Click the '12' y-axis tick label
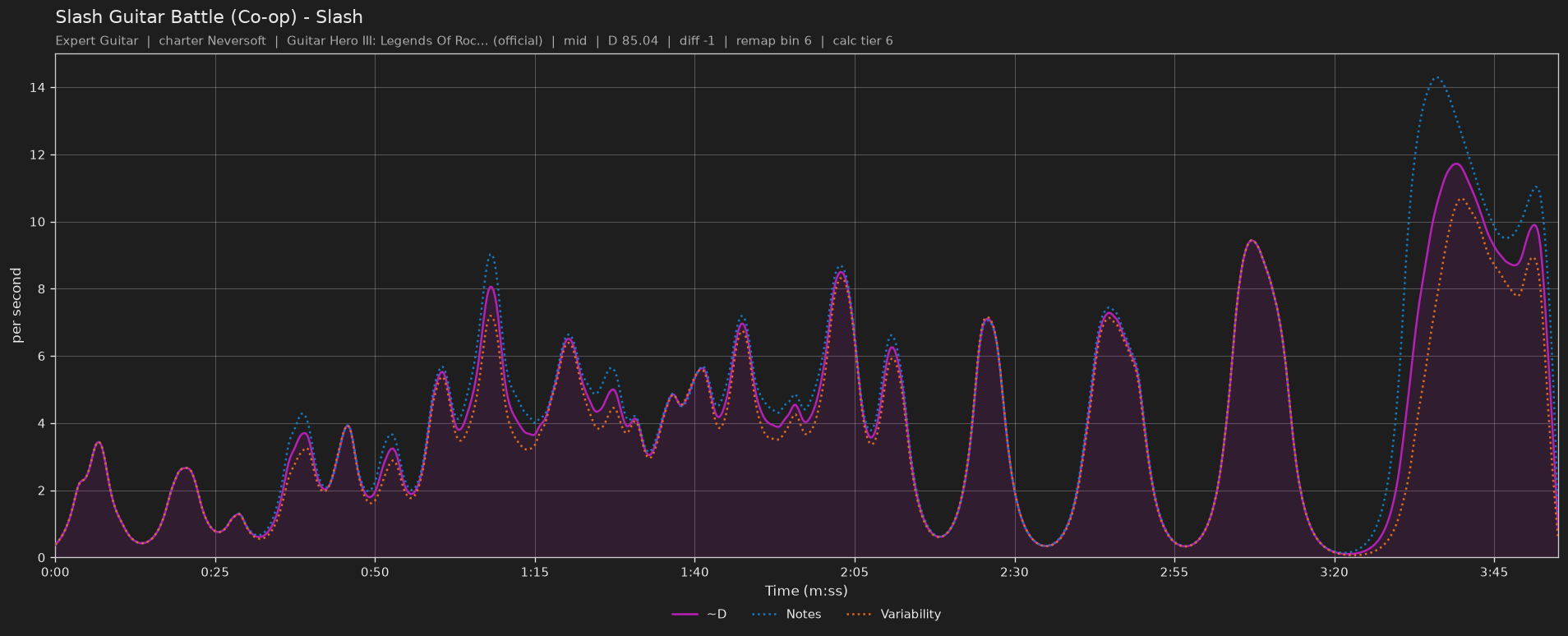Viewport: 1568px width, 636px height. [x=38, y=155]
